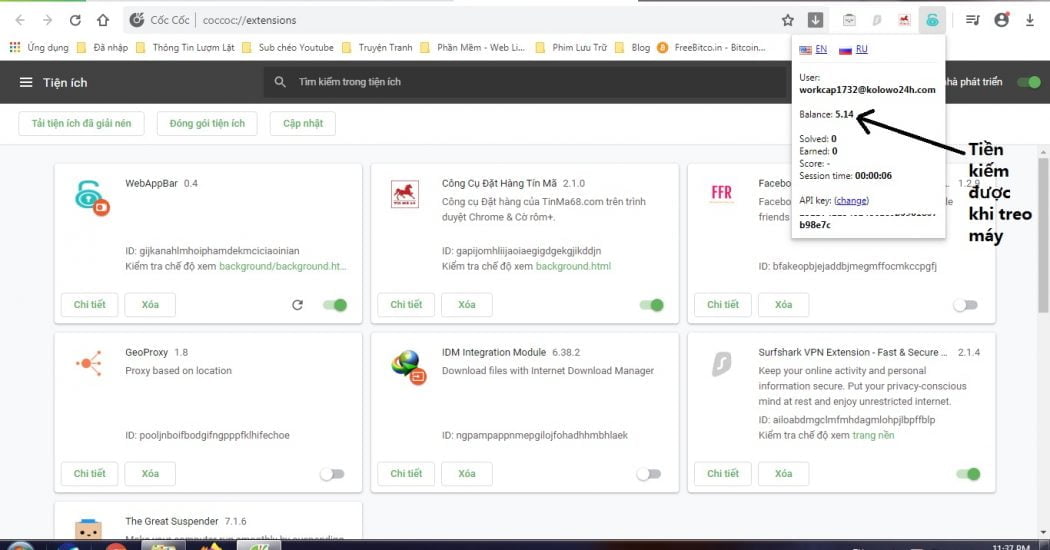Click the WebAppBar extension logo
Viewport: 1050px width, 550px height.
click(x=92, y=198)
